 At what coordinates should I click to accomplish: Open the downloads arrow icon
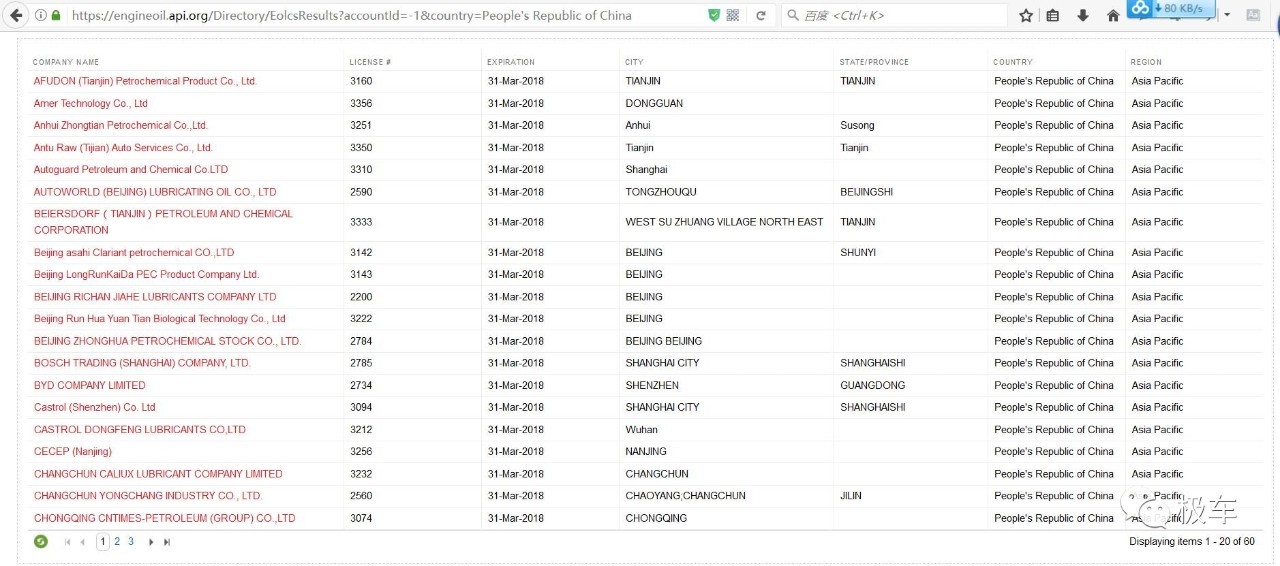(1083, 16)
